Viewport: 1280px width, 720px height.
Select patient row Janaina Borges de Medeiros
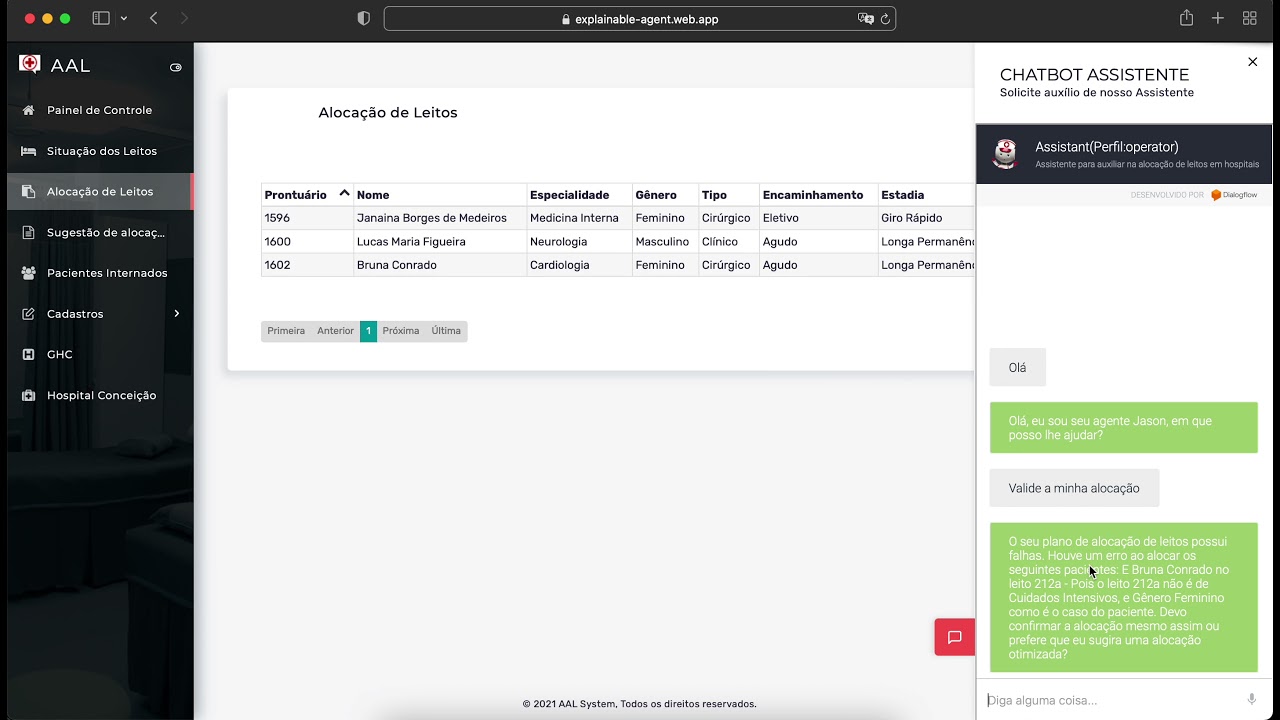coord(617,218)
